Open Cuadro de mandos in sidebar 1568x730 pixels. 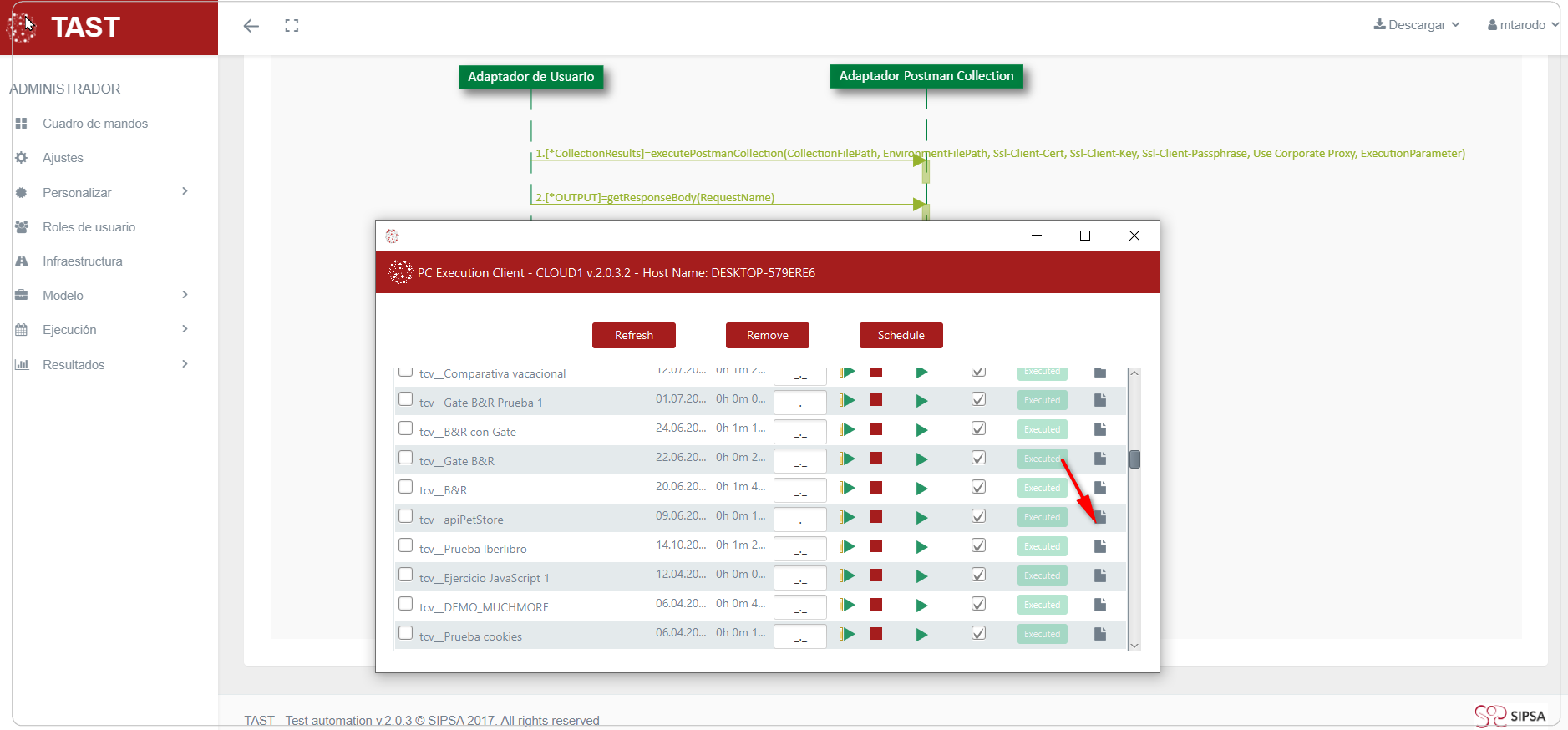click(95, 124)
